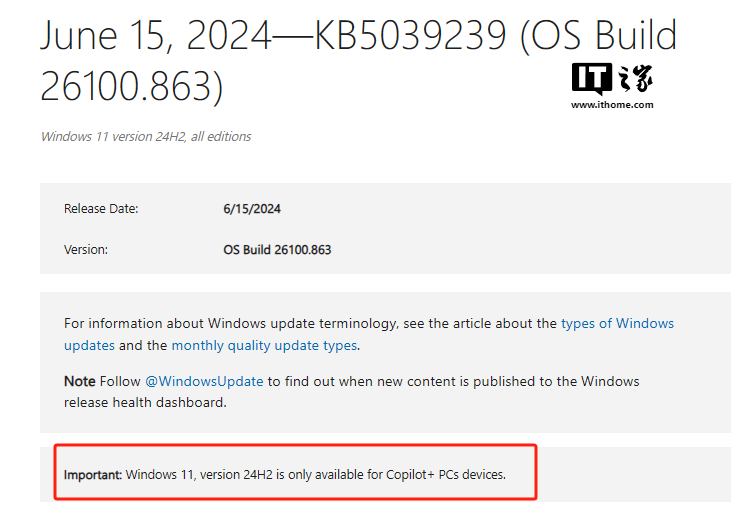The height and width of the screenshot is (514, 741).
Task: Click the bold "Note" label
Action: [80, 381]
